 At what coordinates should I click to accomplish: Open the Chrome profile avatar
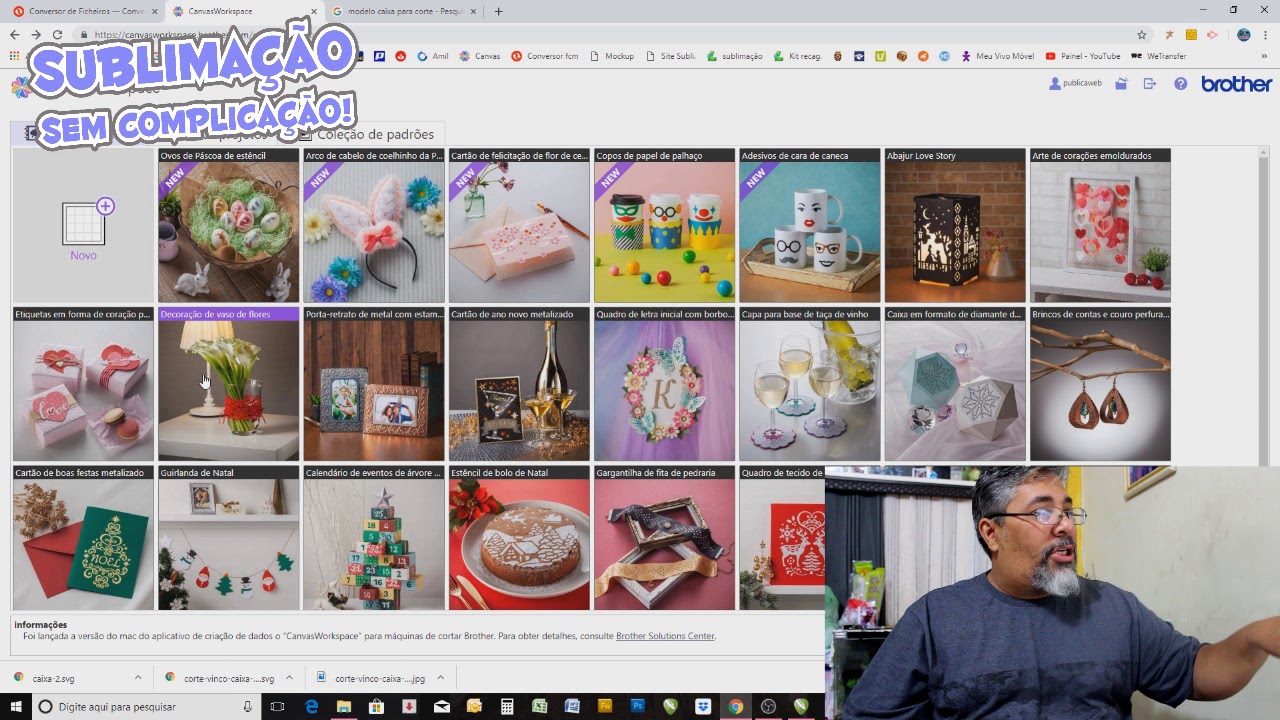click(1243, 34)
